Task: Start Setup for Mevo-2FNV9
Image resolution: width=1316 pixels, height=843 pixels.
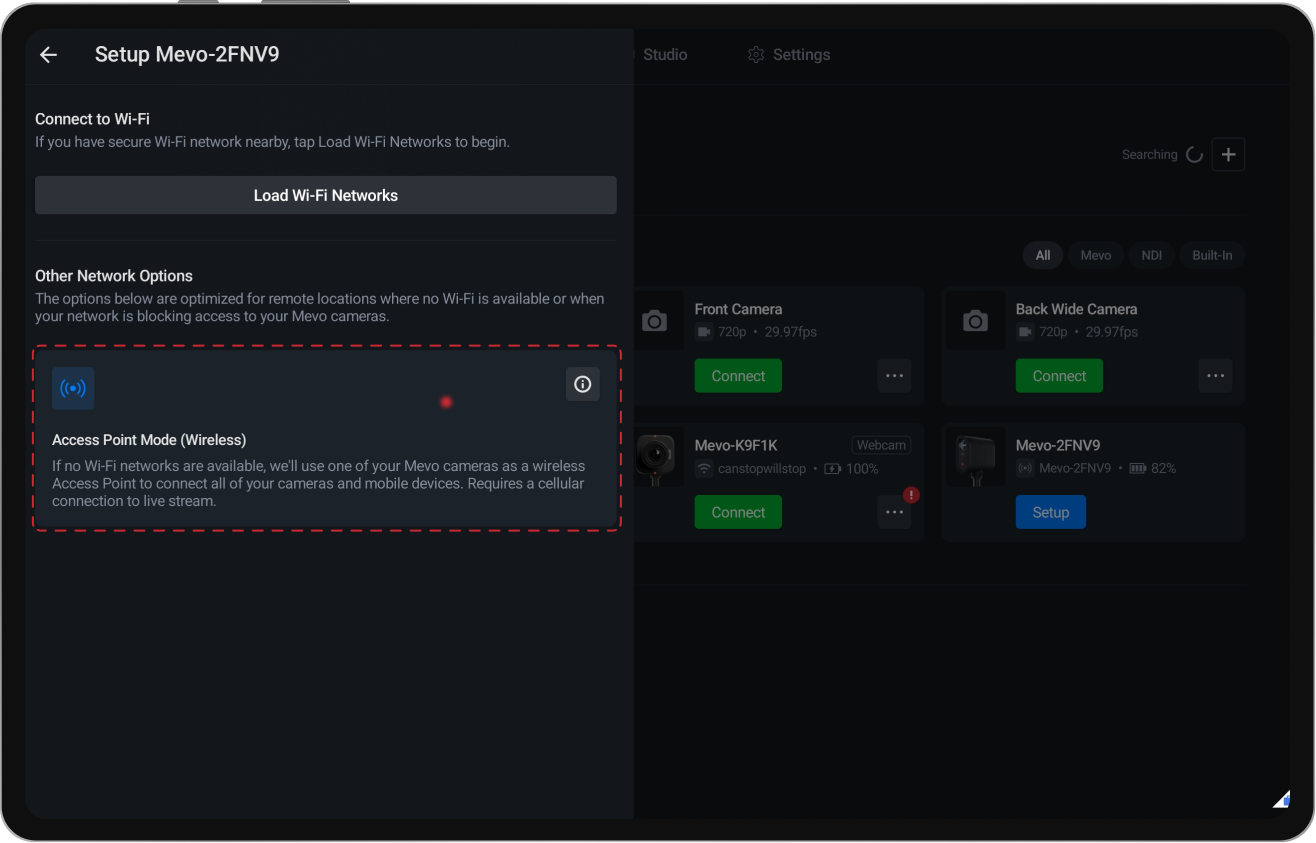Action: (1051, 512)
